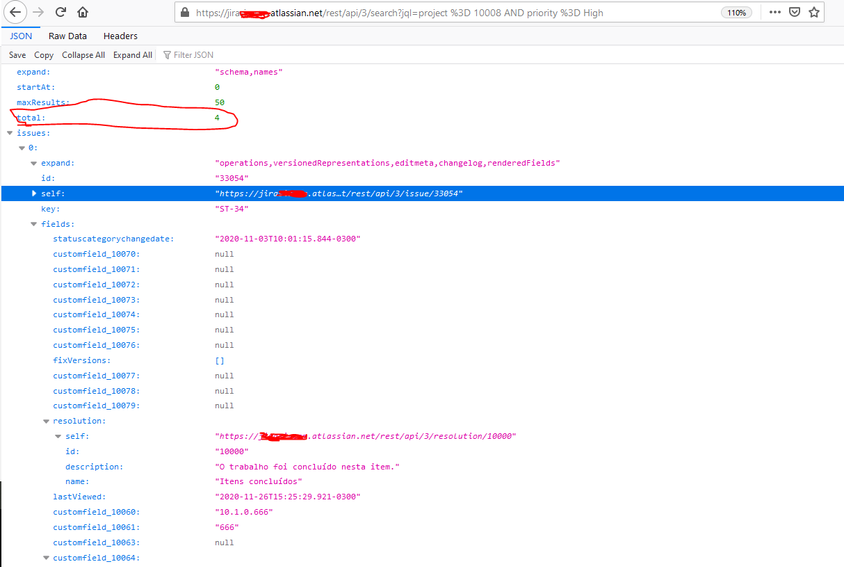This screenshot has height=567, width=844.
Task: Click the maxResults value 50
Action: (220, 102)
